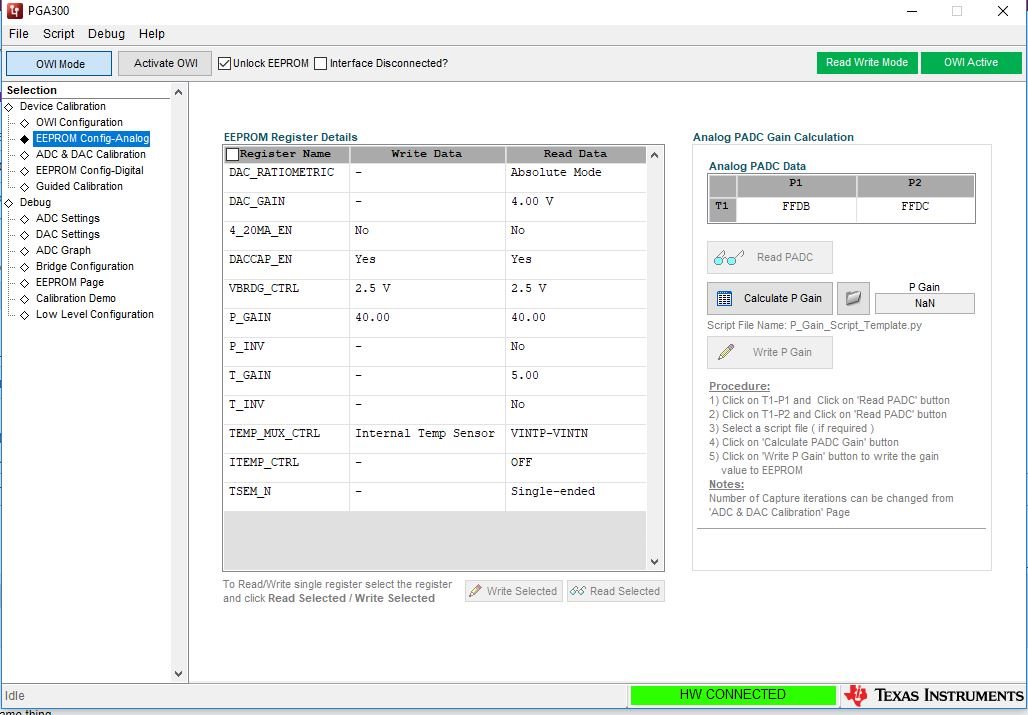
Task: Click the glasses icon on Read PADC
Action: point(728,258)
